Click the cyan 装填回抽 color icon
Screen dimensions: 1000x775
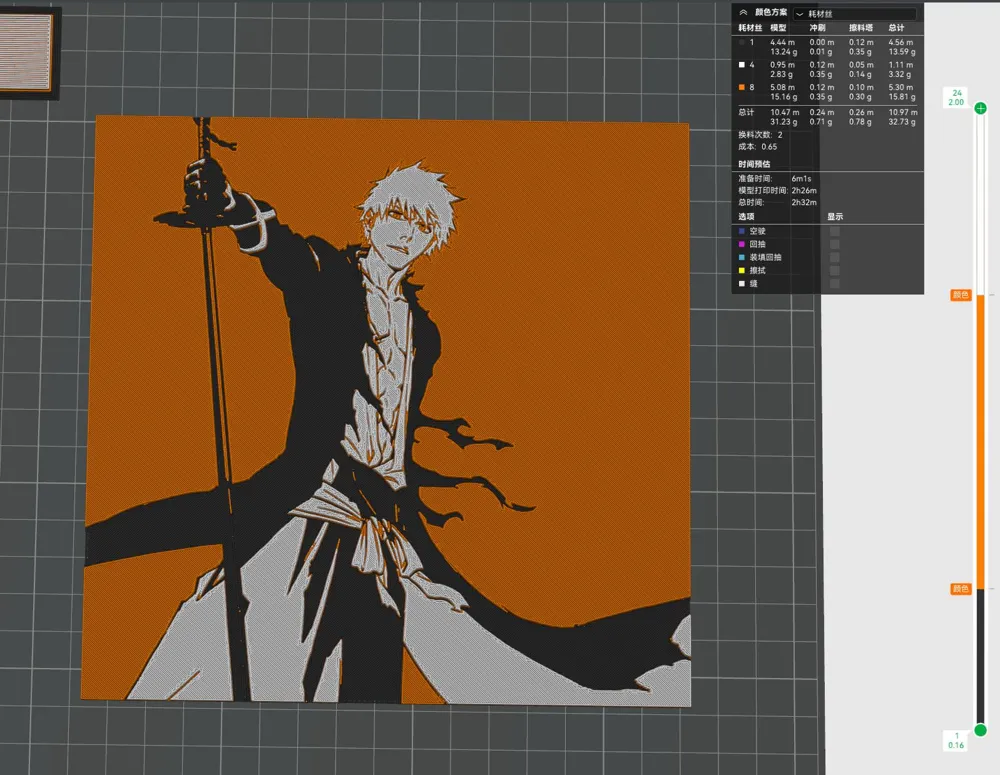(742, 258)
